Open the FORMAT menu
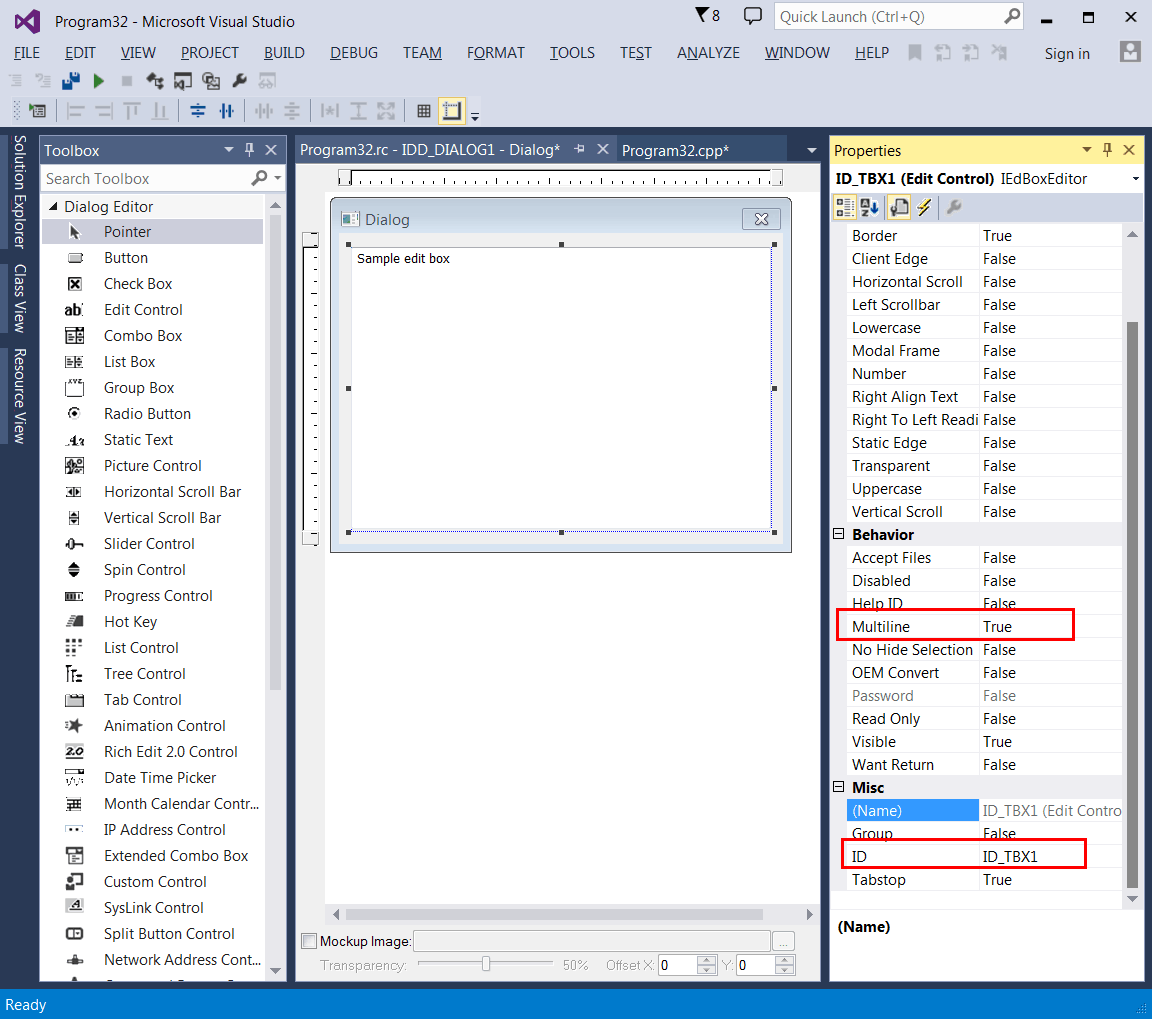This screenshot has width=1152, height=1019. tap(496, 53)
